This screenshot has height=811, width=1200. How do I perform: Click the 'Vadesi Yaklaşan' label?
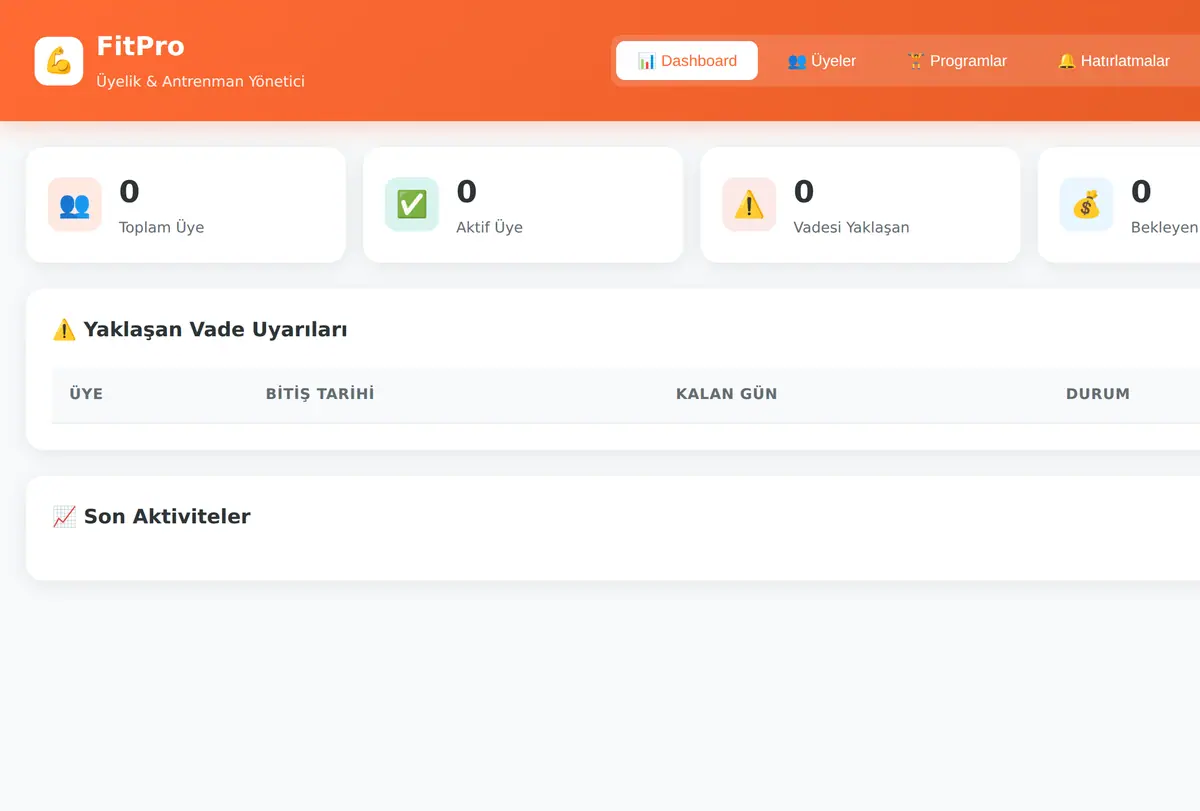pyautogui.click(x=851, y=227)
